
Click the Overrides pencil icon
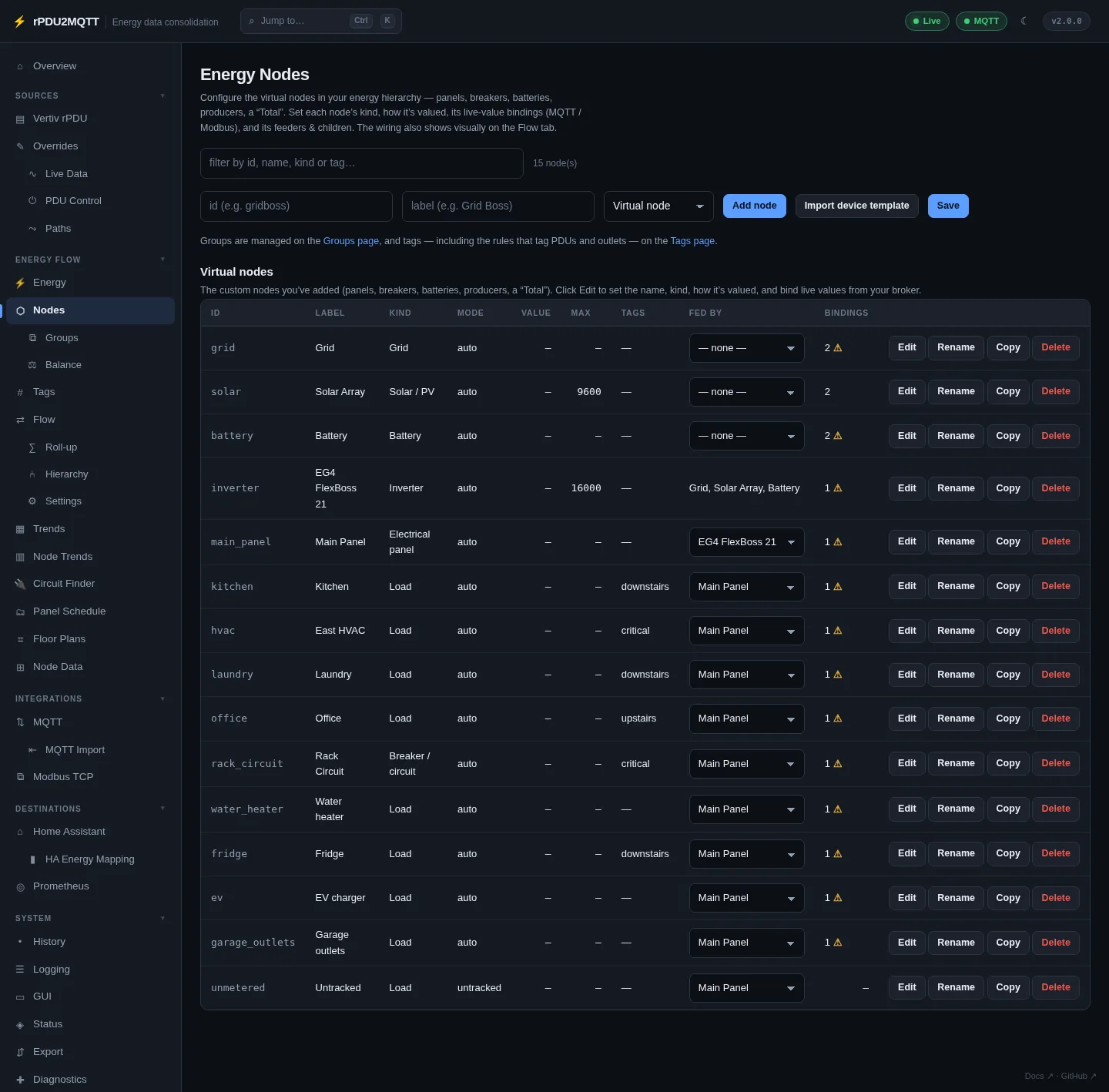coord(20,146)
